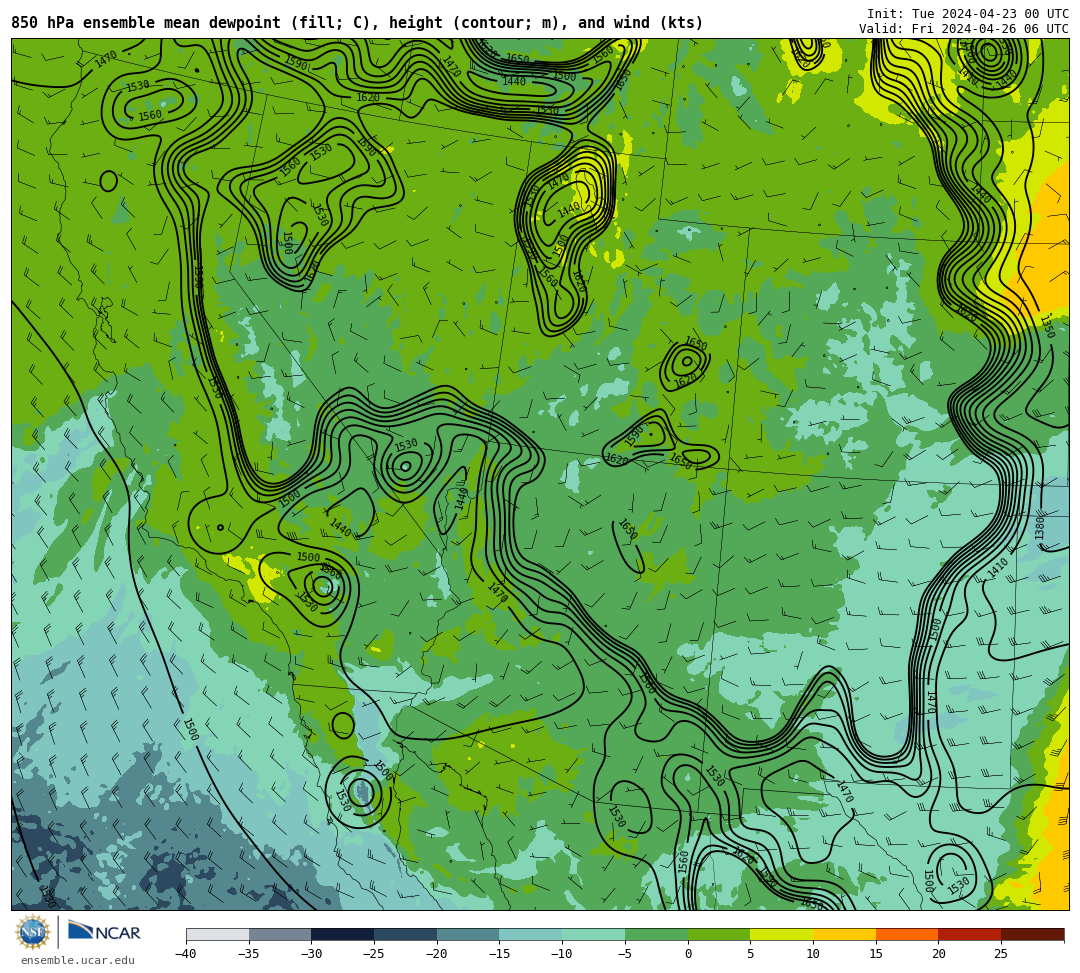1080x973 pixels.
Task: Click the -25 colorbar tick label
Action: point(374,954)
